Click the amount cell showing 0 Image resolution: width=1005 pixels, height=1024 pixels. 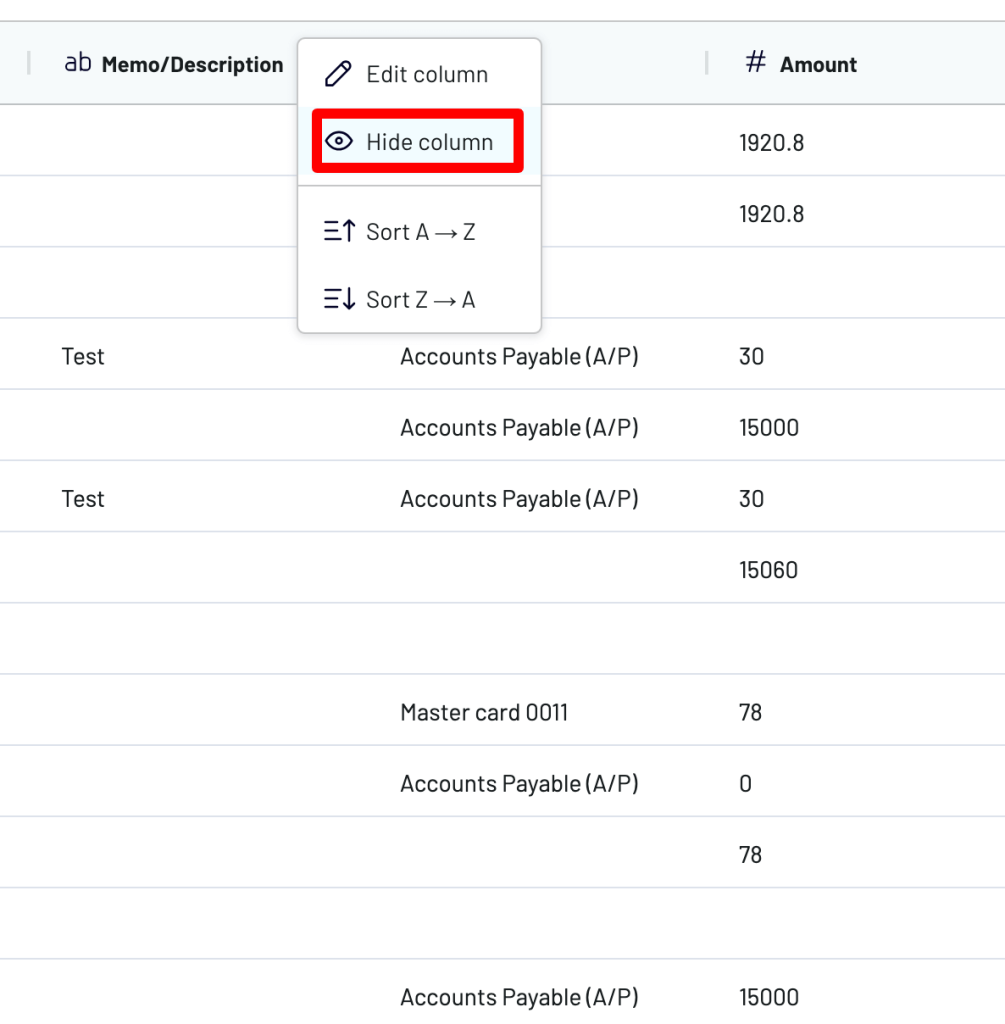click(745, 784)
